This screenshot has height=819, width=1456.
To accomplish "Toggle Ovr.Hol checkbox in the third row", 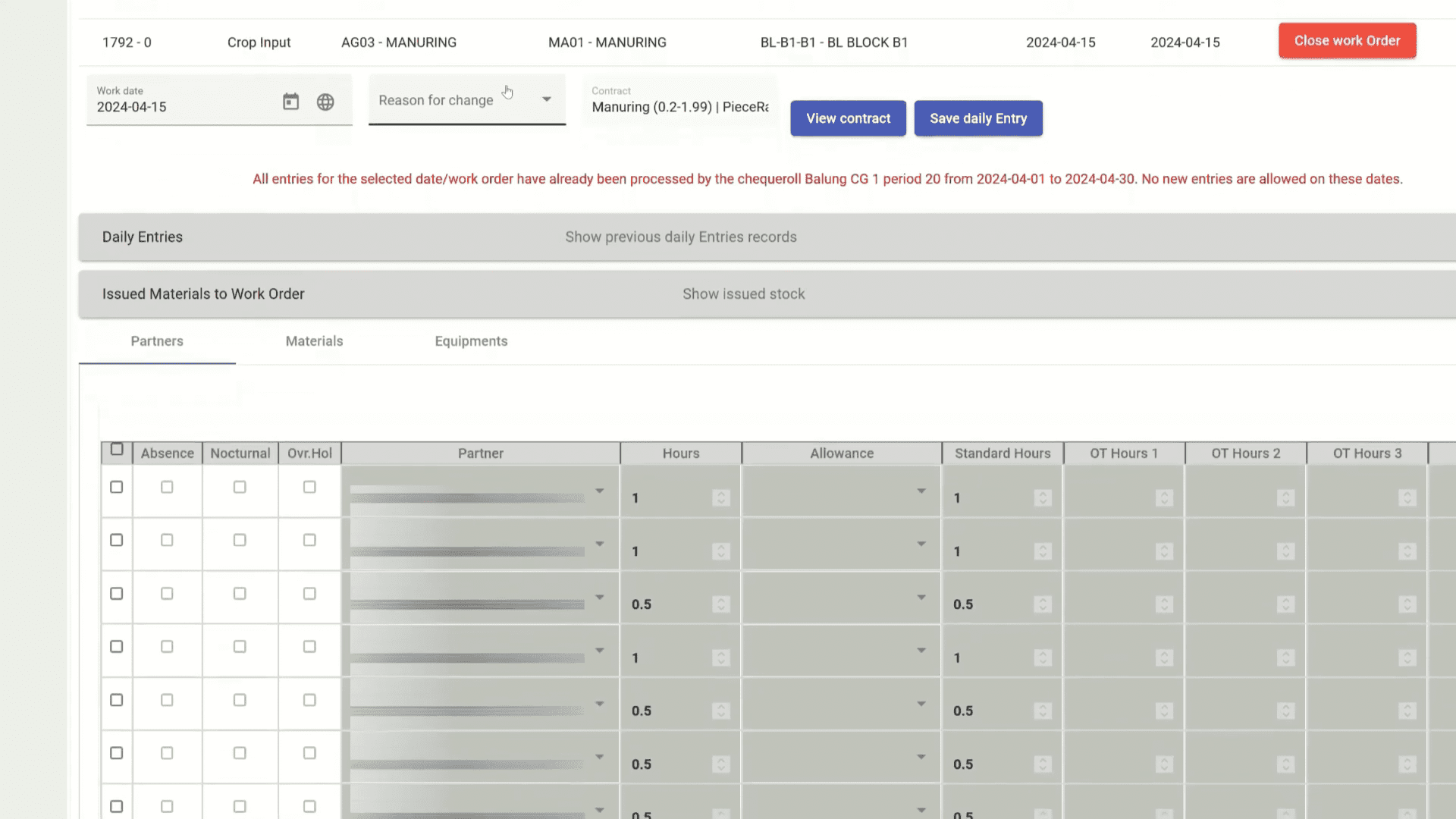I will coord(309,594).
